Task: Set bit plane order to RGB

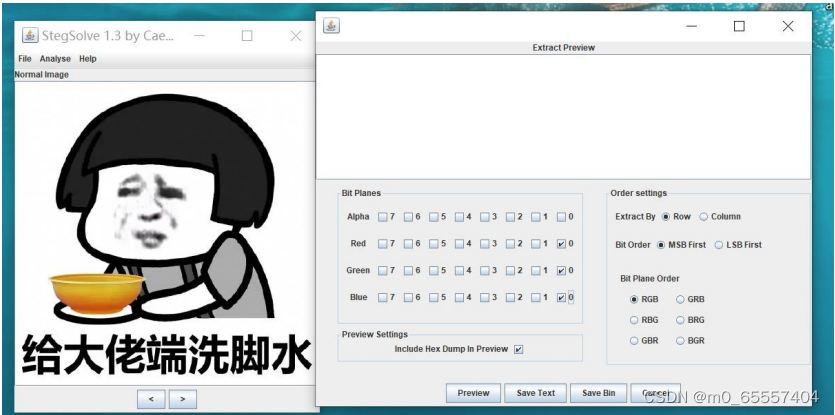Action: (634, 299)
